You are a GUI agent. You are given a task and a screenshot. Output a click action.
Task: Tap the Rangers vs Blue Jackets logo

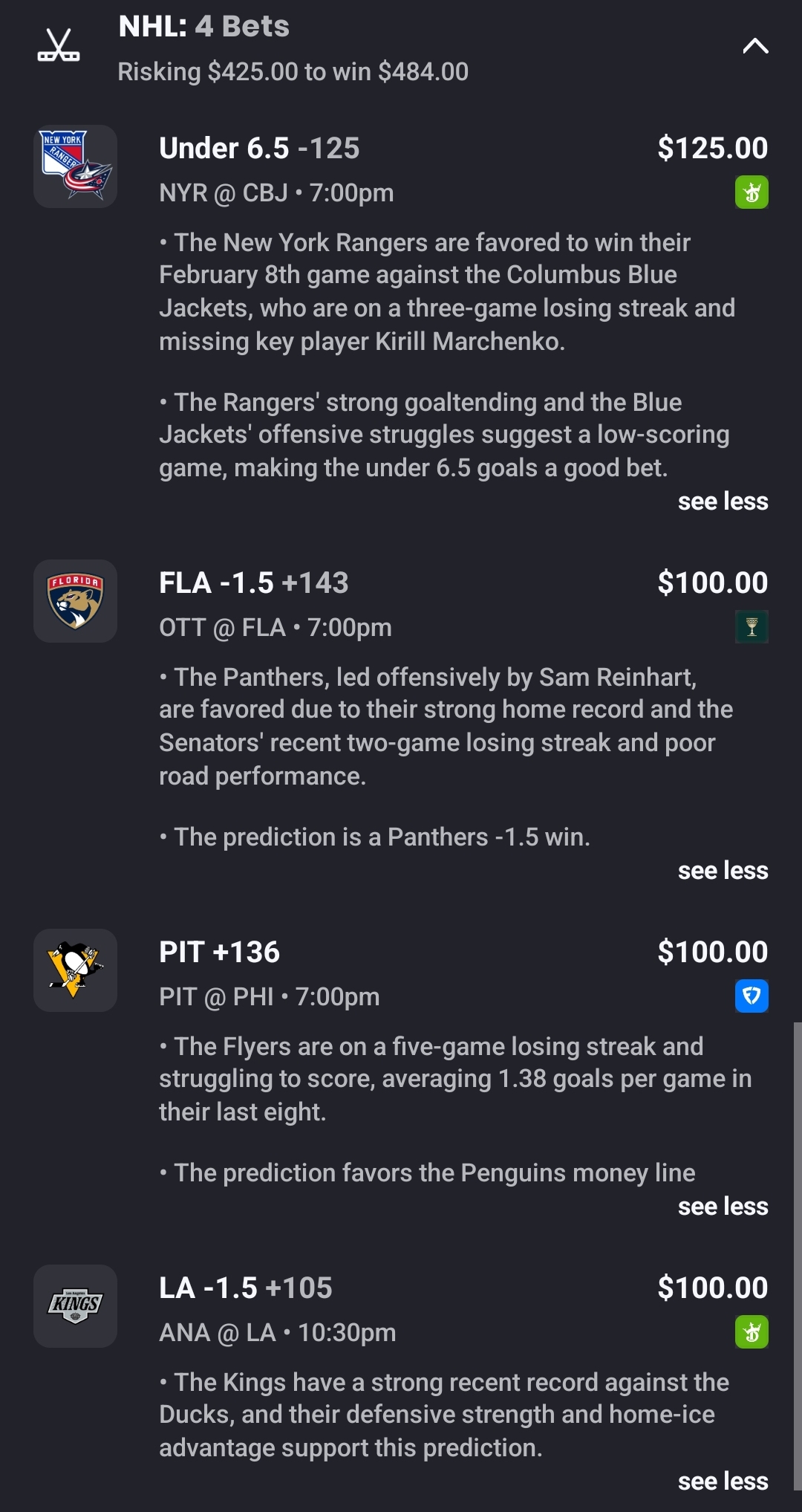point(75,166)
